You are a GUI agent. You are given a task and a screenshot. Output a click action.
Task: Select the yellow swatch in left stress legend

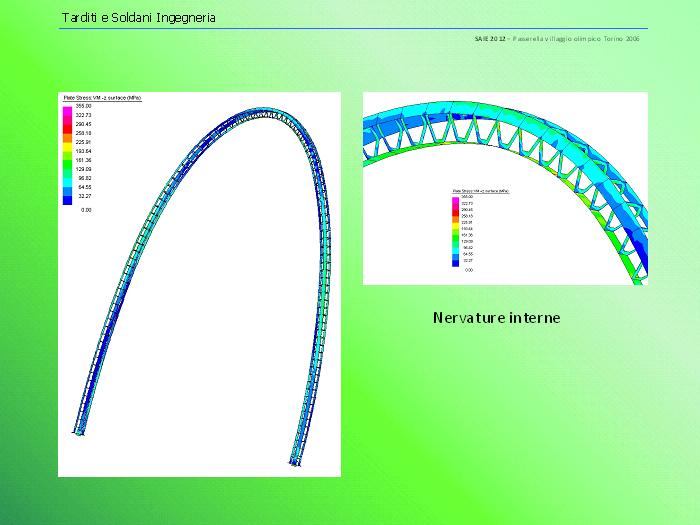pos(67,147)
